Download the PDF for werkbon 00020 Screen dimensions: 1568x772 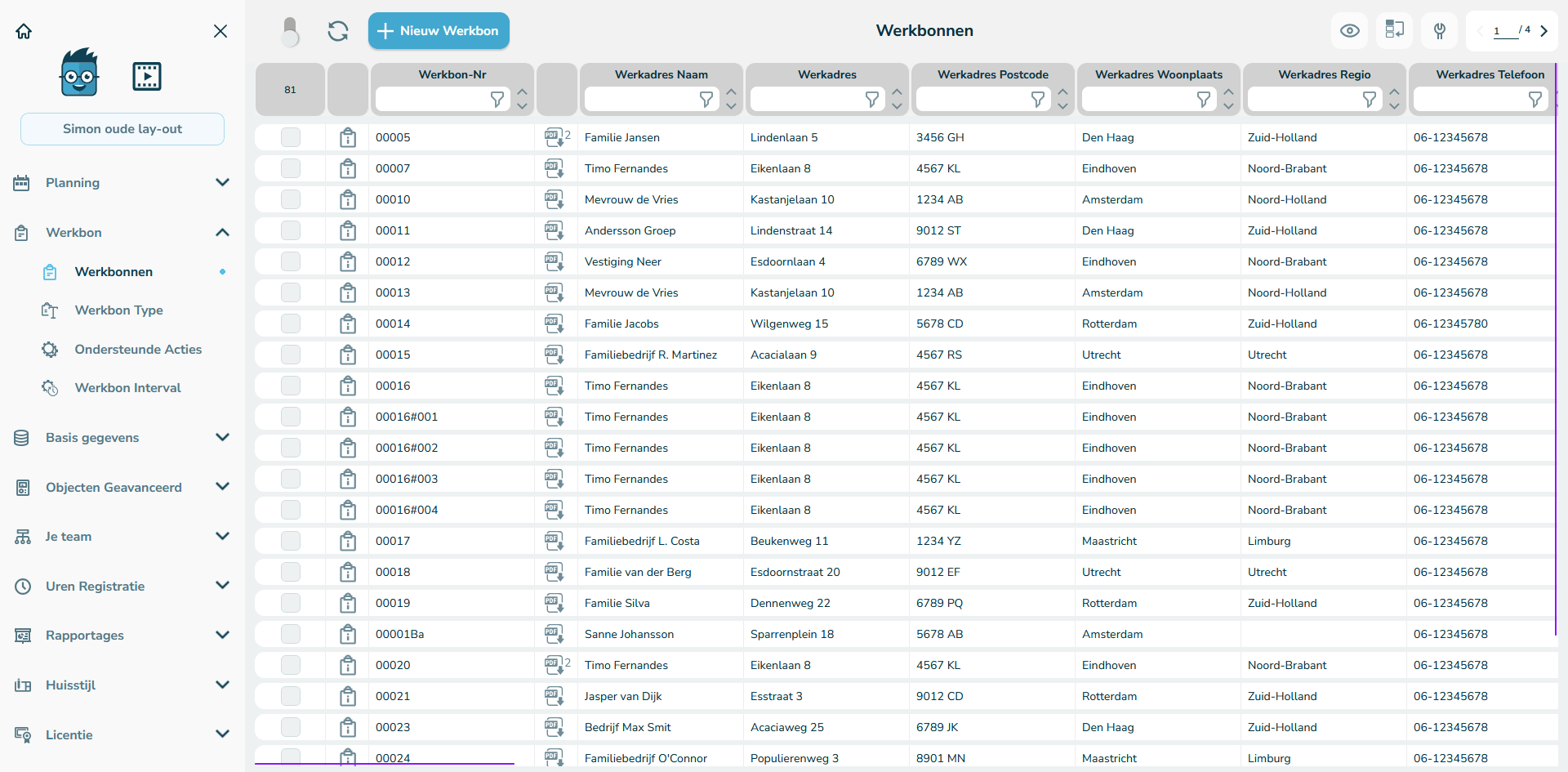554,665
